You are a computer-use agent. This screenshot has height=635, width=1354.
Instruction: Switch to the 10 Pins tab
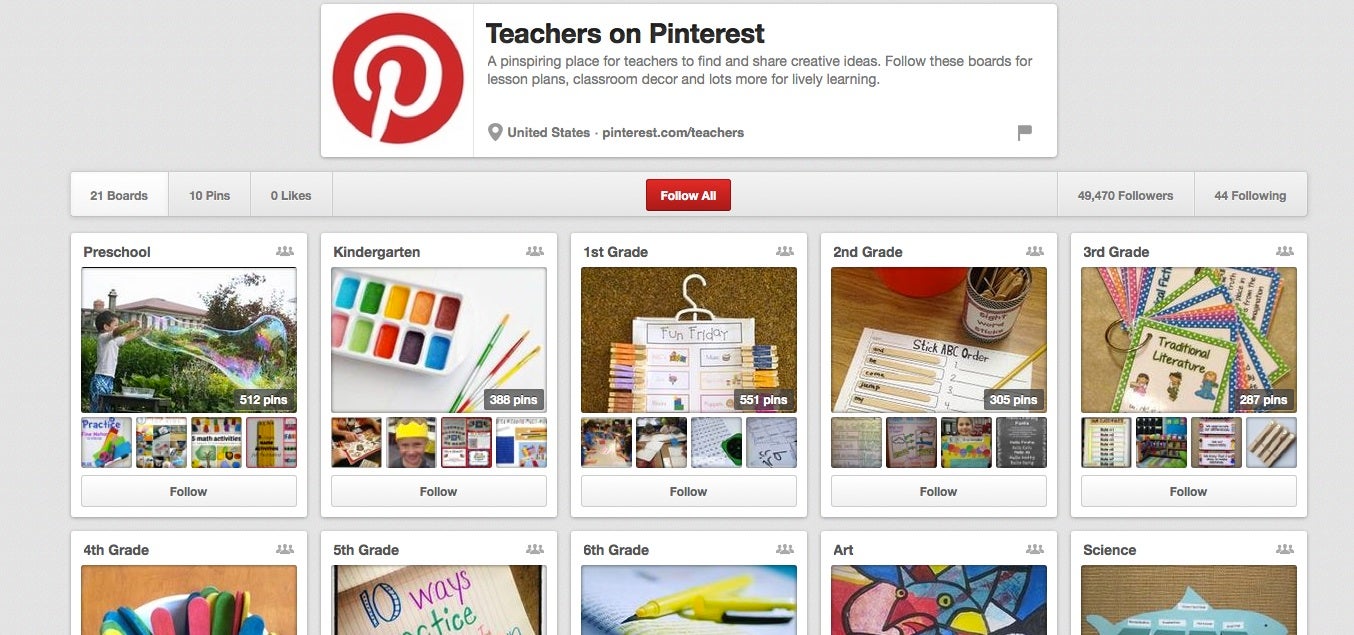pos(209,195)
